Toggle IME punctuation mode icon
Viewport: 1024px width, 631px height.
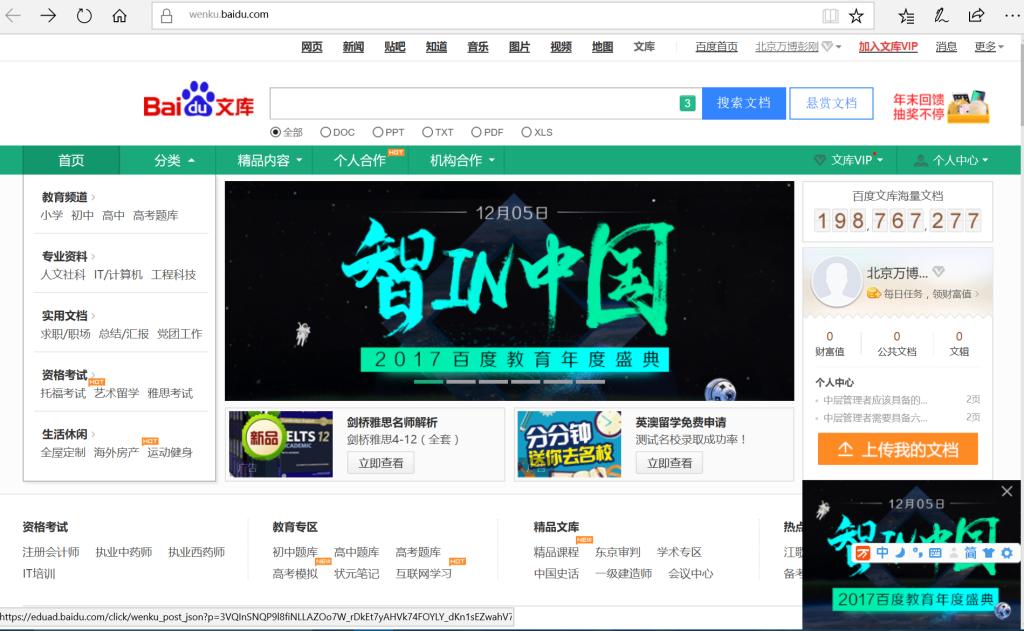[918, 553]
